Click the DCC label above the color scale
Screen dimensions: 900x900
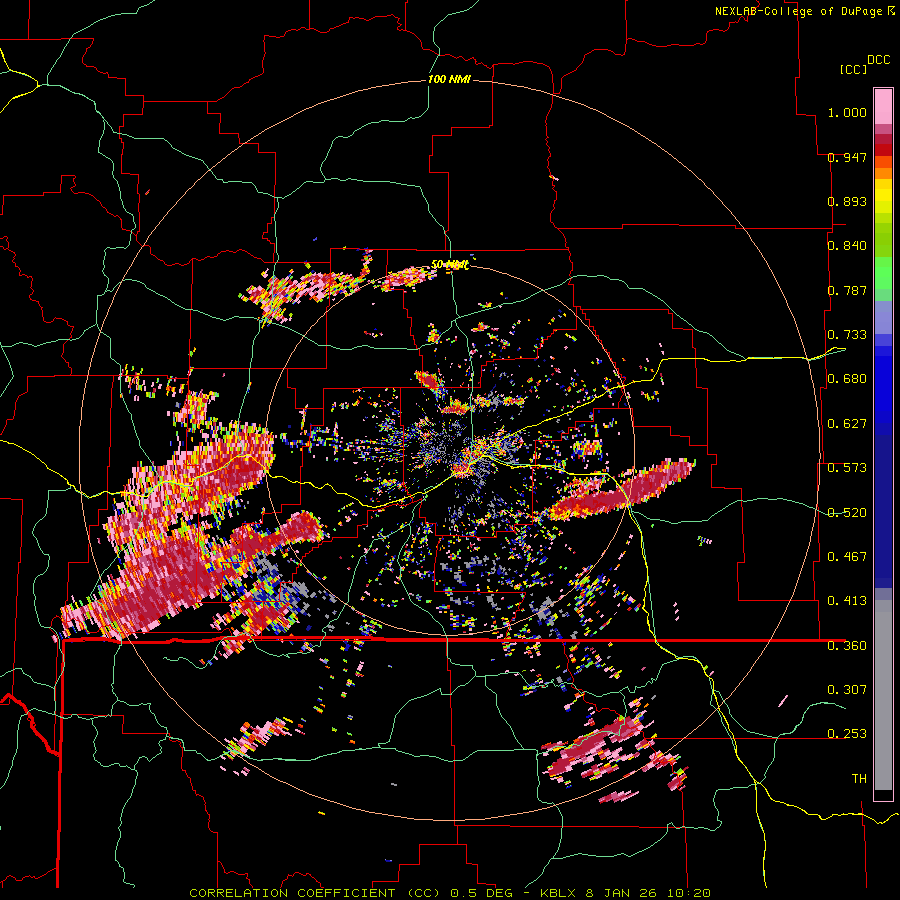[878, 60]
